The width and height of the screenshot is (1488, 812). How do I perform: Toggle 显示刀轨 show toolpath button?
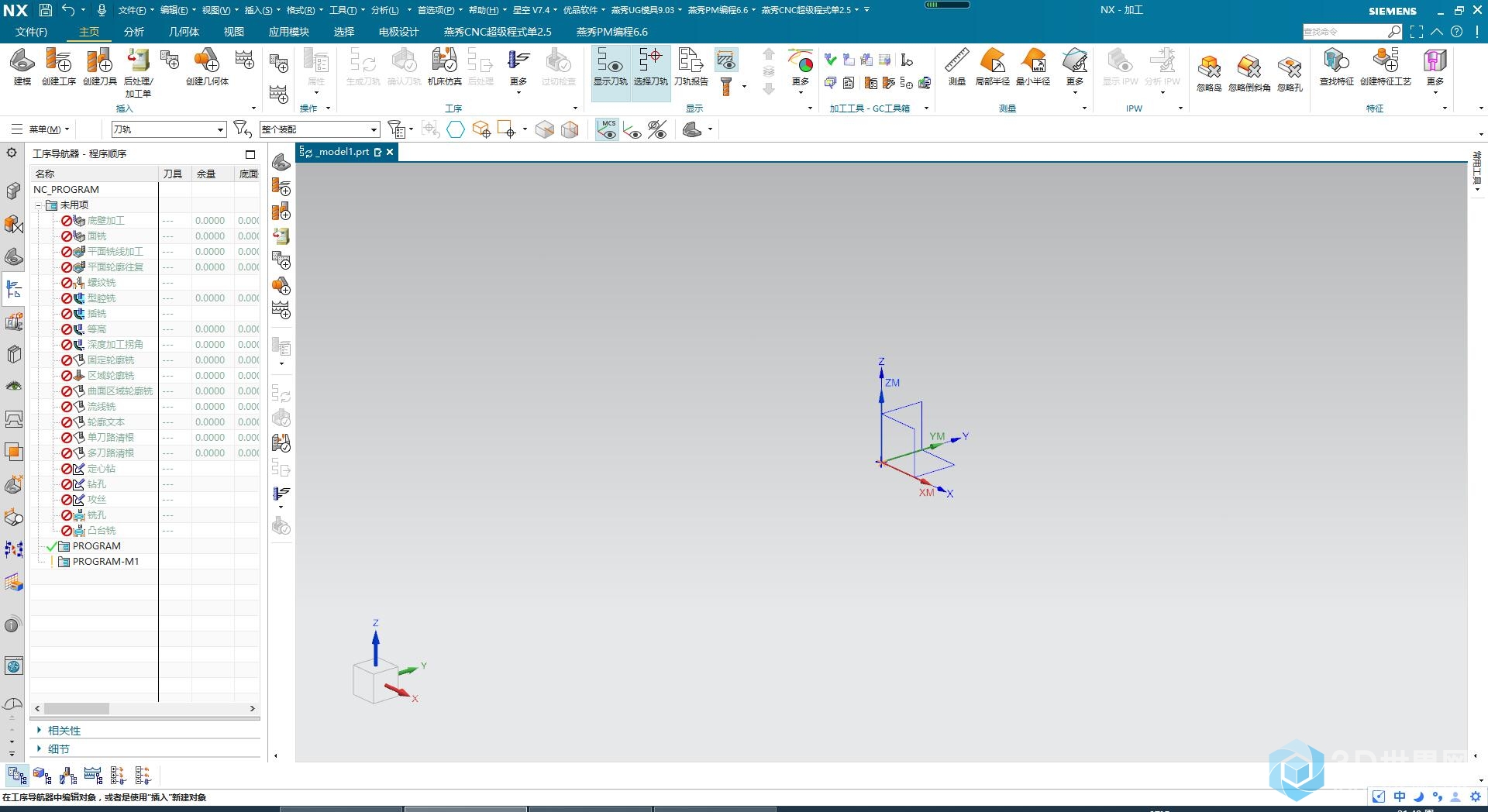(610, 73)
